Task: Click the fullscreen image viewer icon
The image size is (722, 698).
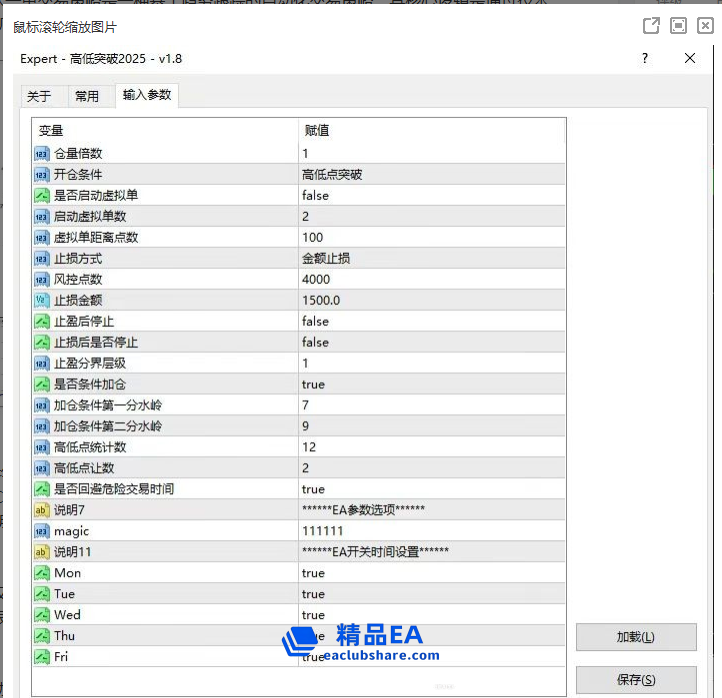Action: click(678, 26)
